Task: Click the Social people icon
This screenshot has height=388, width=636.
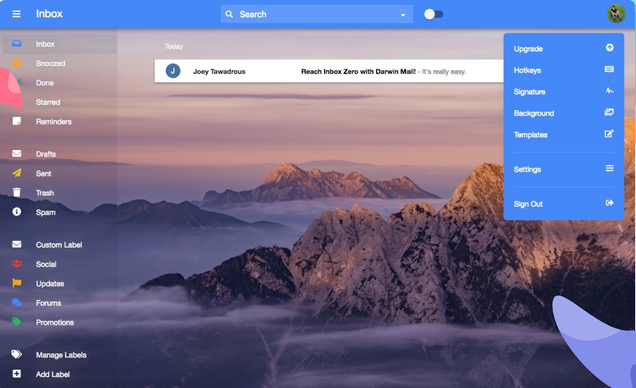Action: 17,264
